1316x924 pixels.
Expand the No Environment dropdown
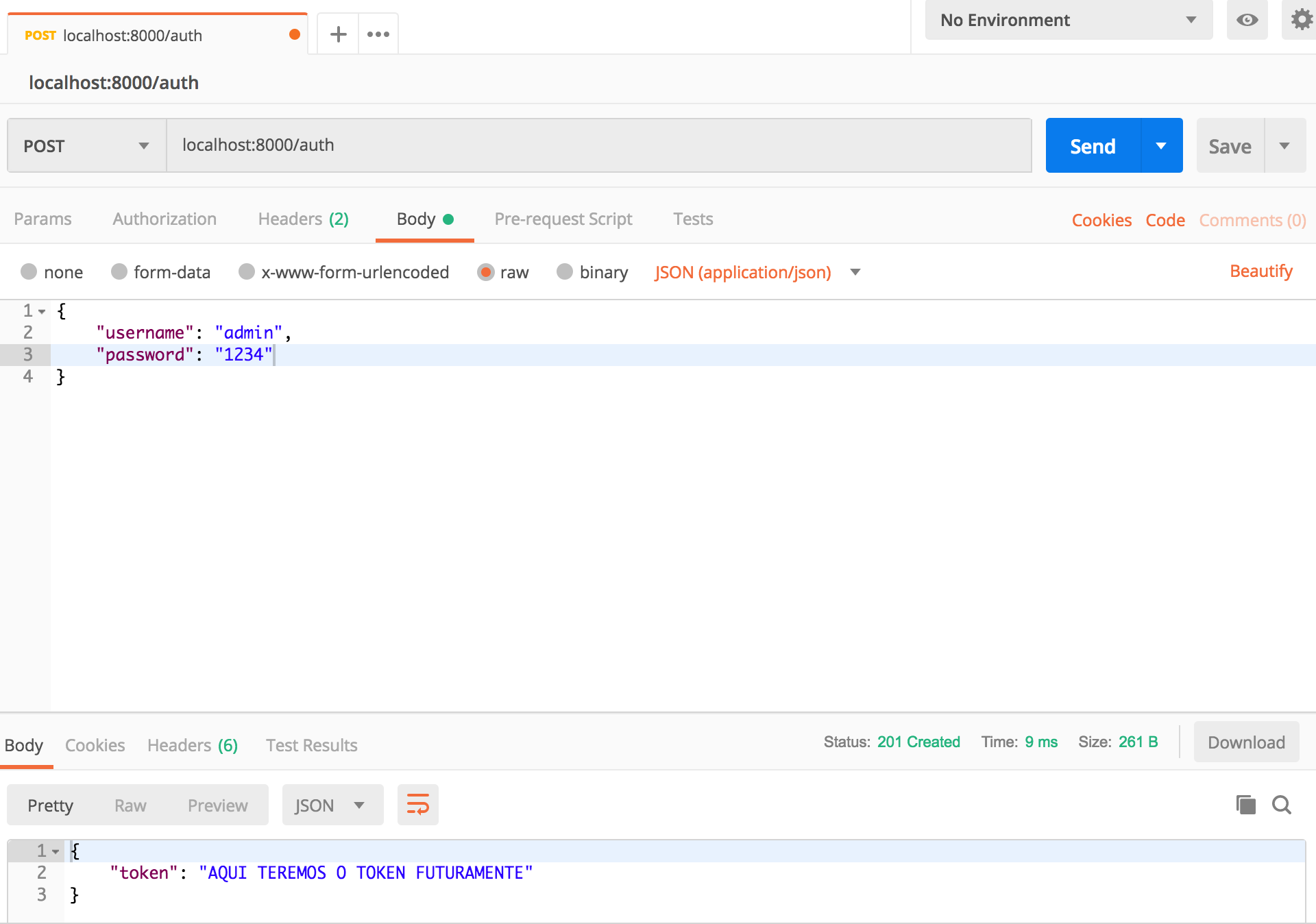click(1068, 20)
